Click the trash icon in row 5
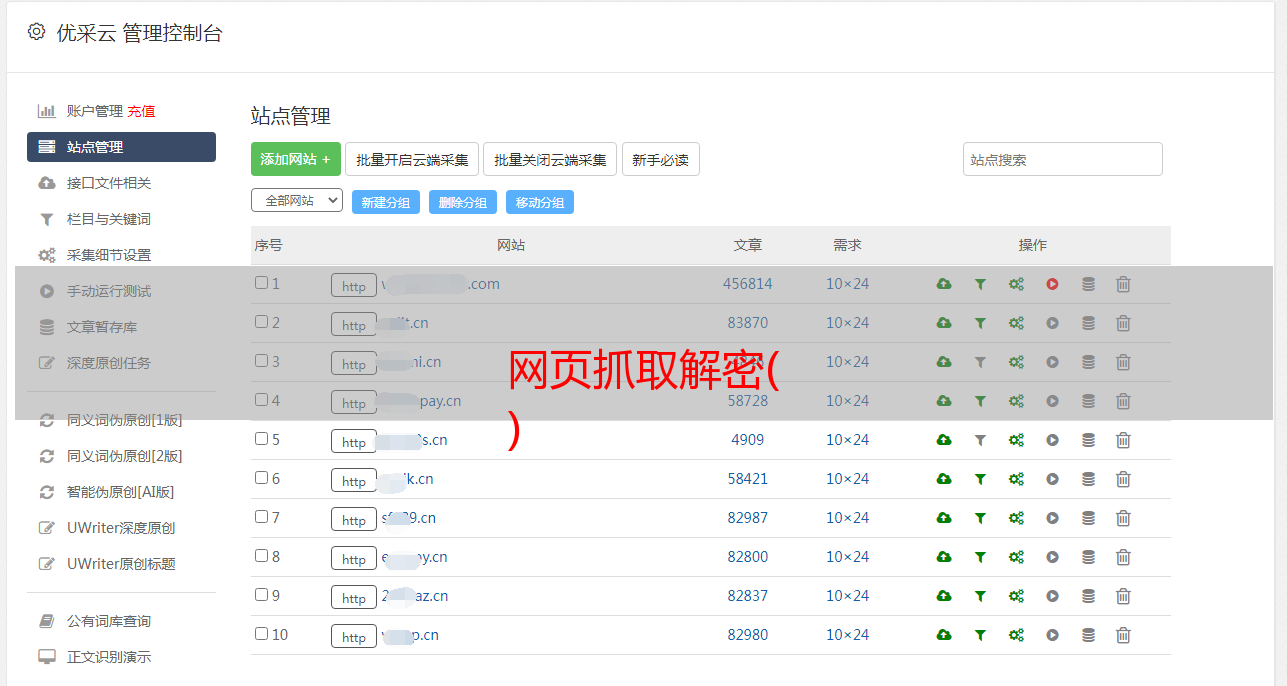This screenshot has height=686, width=1287. click(1123, 440)
